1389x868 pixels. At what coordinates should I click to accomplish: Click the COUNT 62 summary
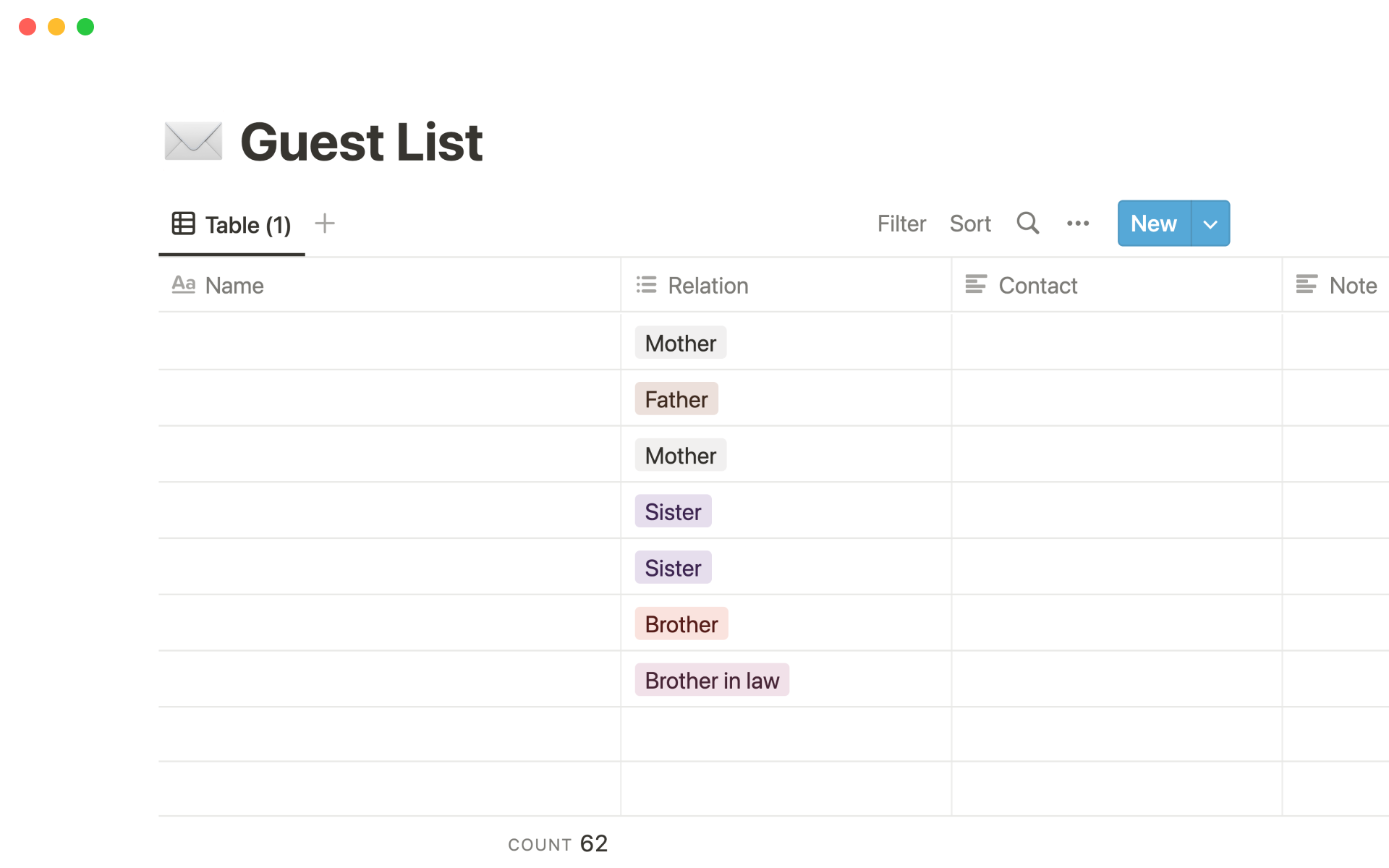pyautogui.click(x=558, y=843)
